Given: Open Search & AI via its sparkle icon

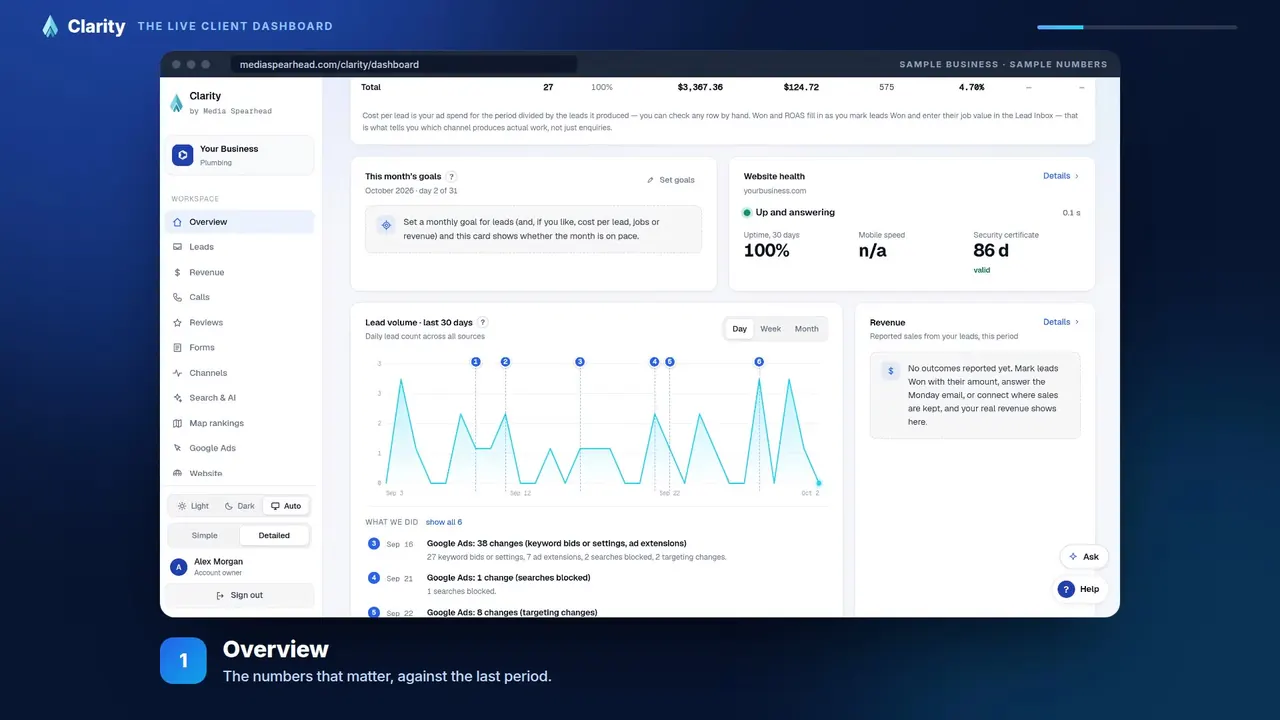Looking at the screenshot, I should 178,398.
